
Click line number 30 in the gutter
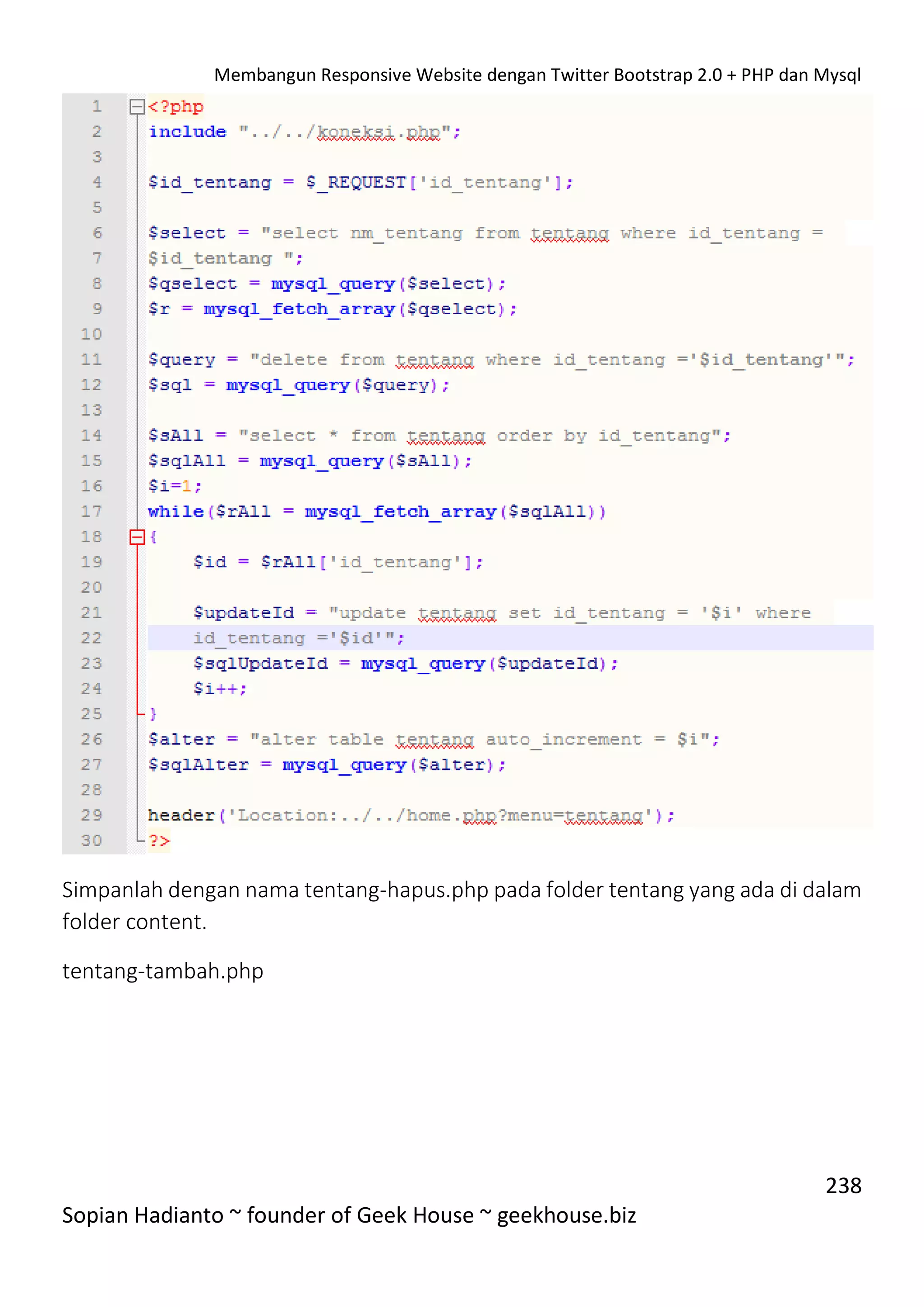click(x=91, y=841)
